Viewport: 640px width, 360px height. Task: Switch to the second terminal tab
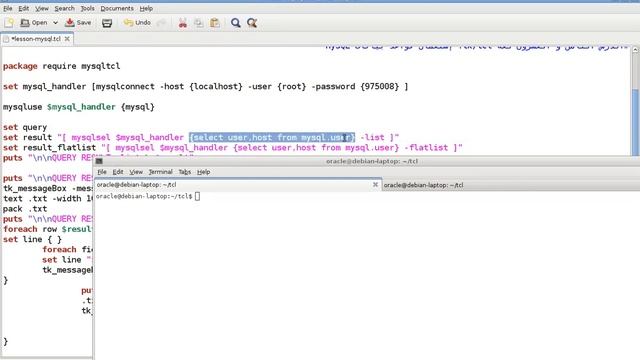pos(511,185)
